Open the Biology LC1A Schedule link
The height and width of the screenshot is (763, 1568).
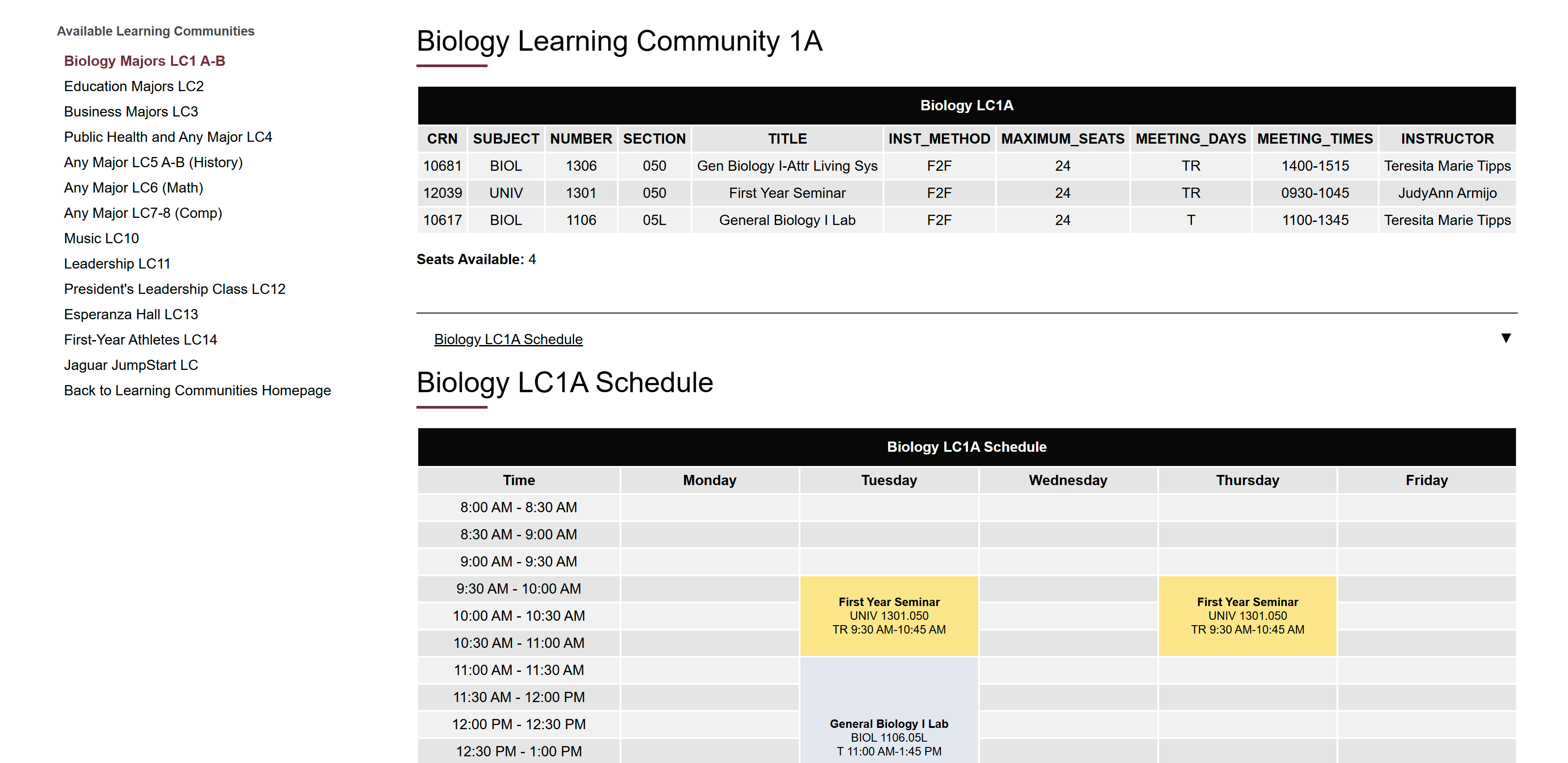pyautogui.click(x=508, y=338)
